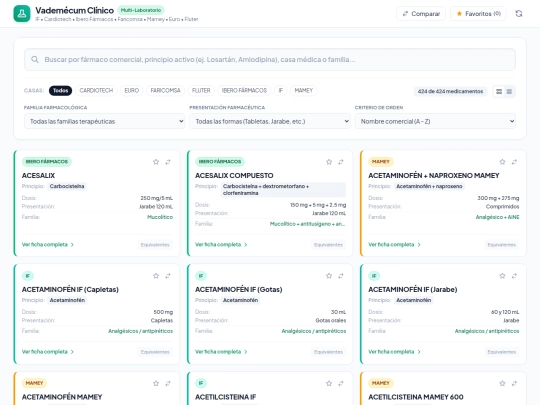Screen dimensions: 540x405
Task: Star the ACETAMINOFÉN + NAPROXENO MAMEY card
Action: click(502, 162)
